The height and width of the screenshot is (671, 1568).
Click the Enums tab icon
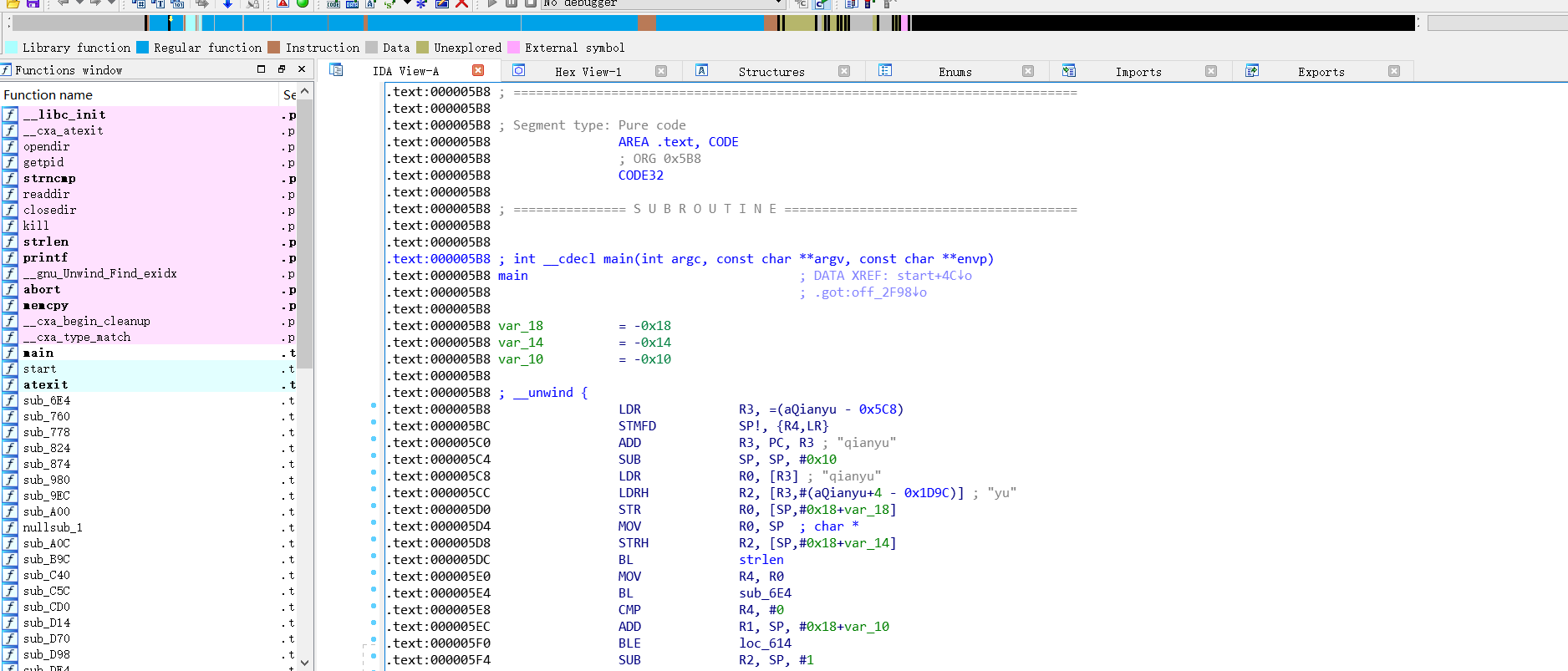pyautogui.click(x=885, y=70)
